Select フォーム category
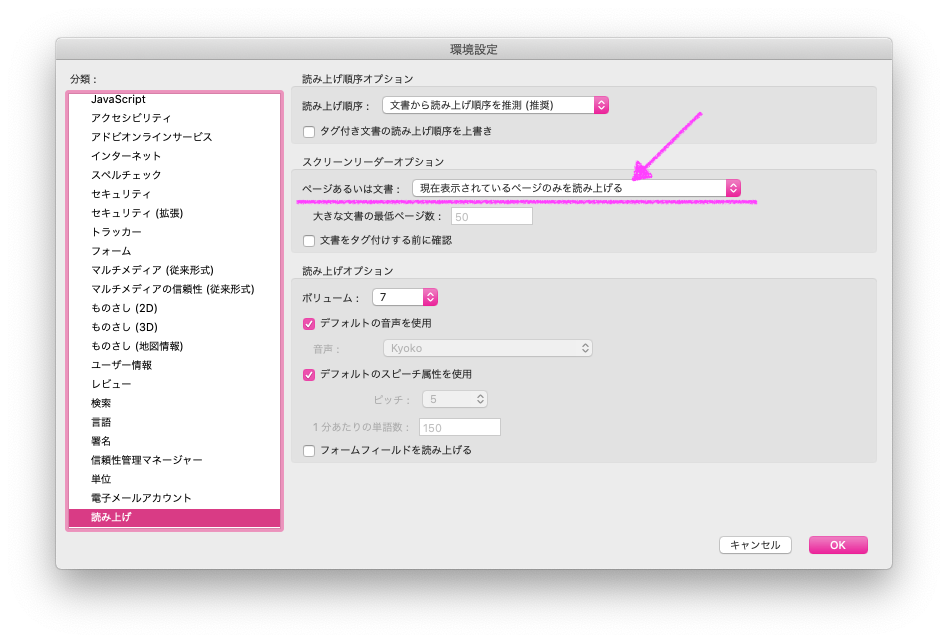The width and height of the screenshot is (948, 643). (174, 251)
